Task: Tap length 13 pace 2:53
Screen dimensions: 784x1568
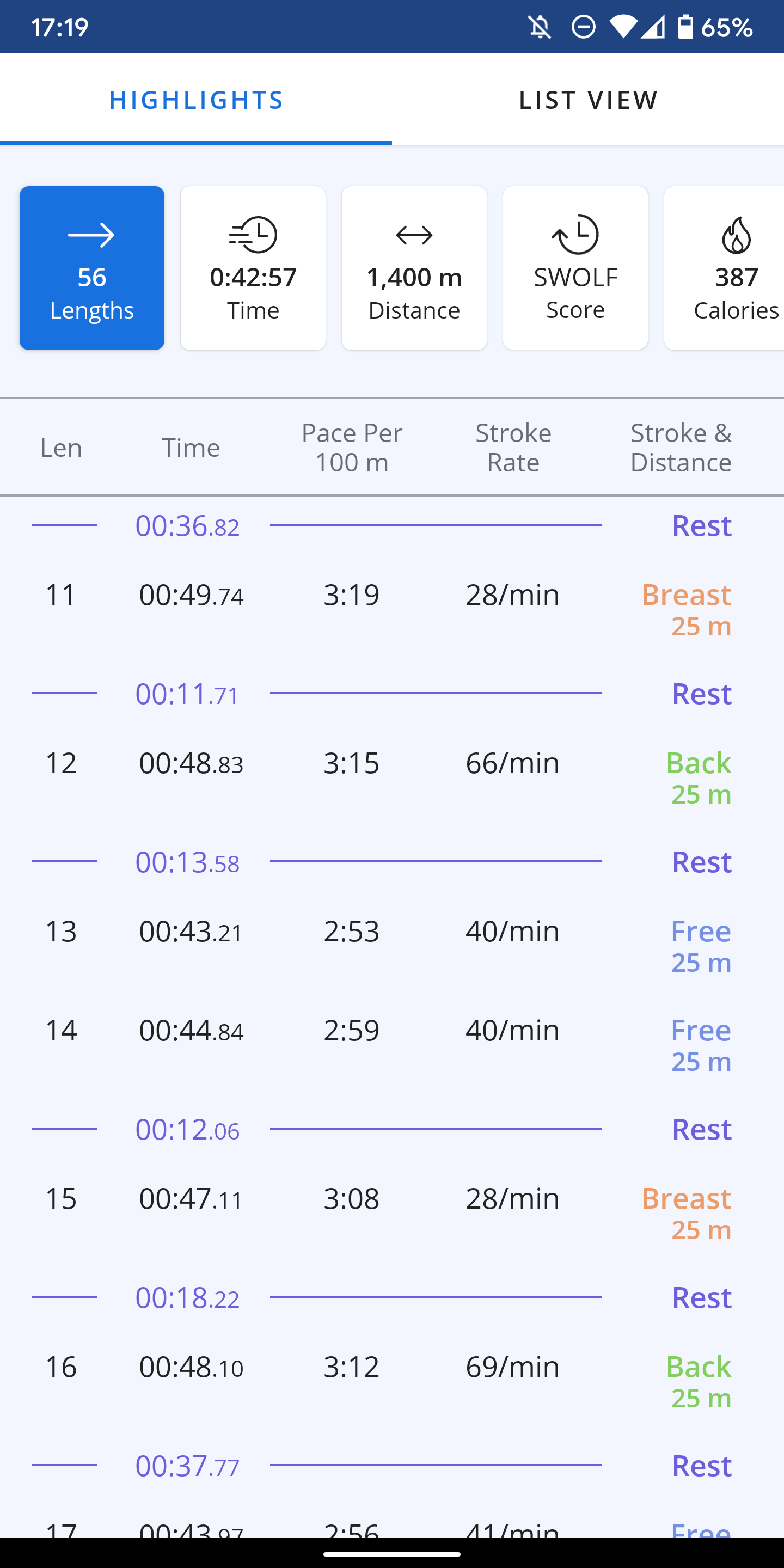Action: click(351, 932)
